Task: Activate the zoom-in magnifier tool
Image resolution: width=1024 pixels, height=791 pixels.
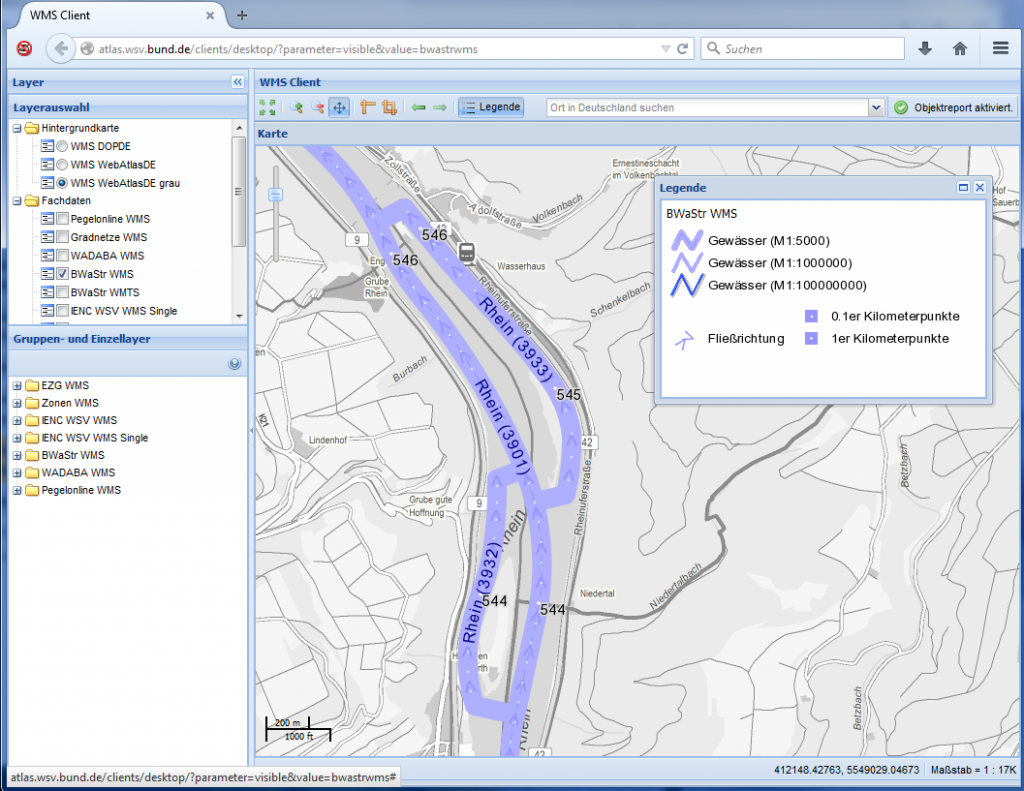Action: click(x=296, y=107)
